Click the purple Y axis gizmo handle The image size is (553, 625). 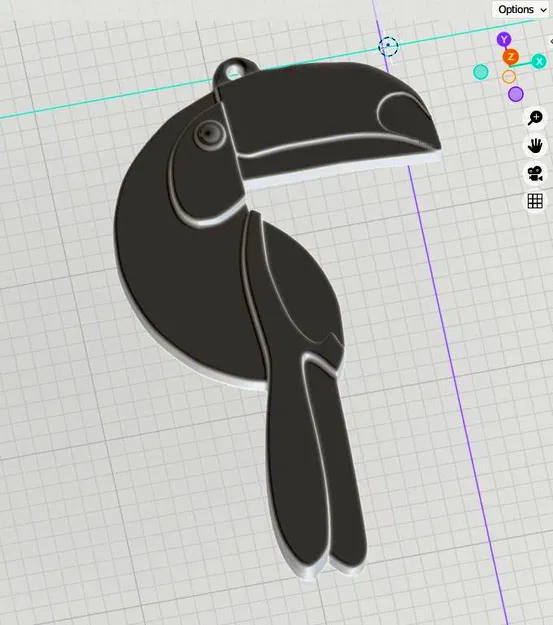click(x=504, y=39)
